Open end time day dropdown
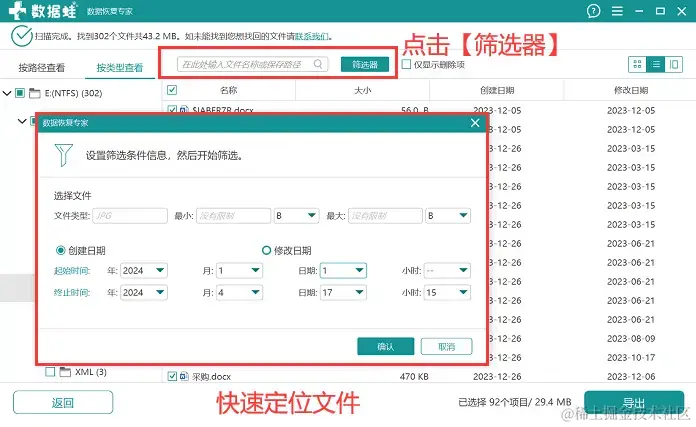696x427 pixels. pyautogui.click(x=343, y=293)
